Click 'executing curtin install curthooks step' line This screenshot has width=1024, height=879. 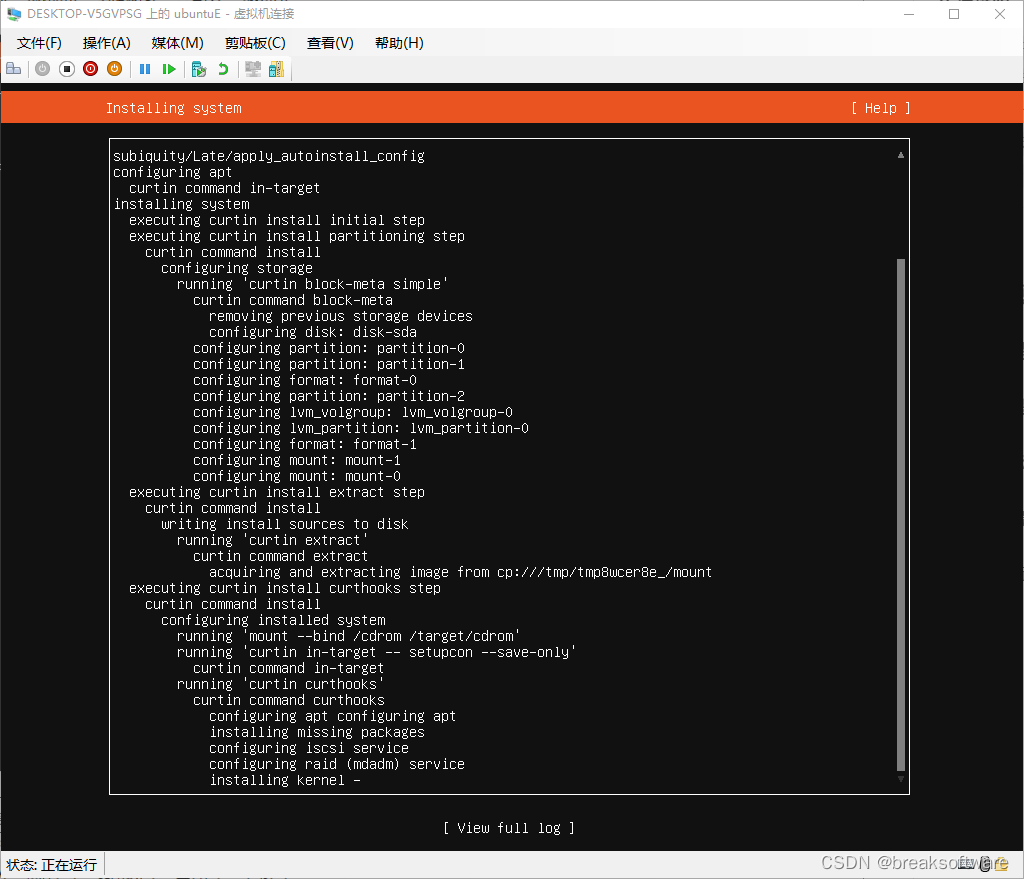(x=285, y=588)
